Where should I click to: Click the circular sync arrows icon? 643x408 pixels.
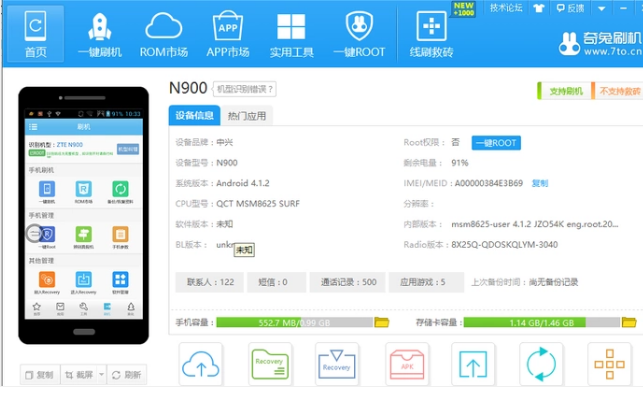coord(541,364)
